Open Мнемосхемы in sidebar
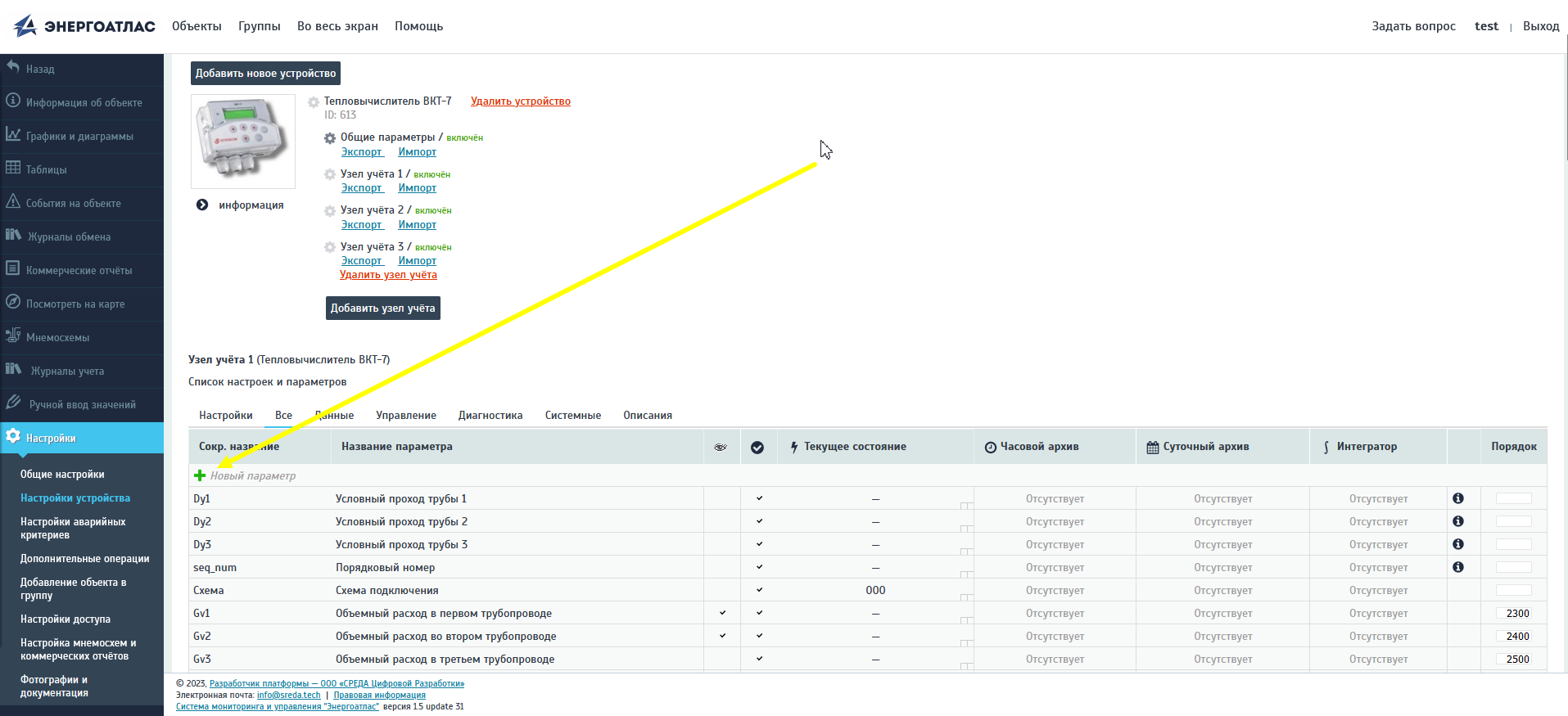 (x=57, y=337)
